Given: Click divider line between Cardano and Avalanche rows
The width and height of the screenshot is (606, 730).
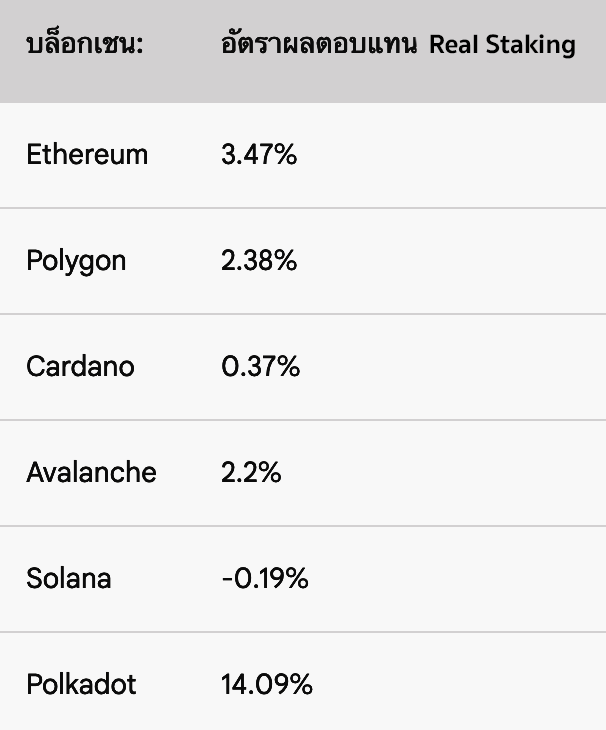Looking at the screenshot, I should (303, 420).
